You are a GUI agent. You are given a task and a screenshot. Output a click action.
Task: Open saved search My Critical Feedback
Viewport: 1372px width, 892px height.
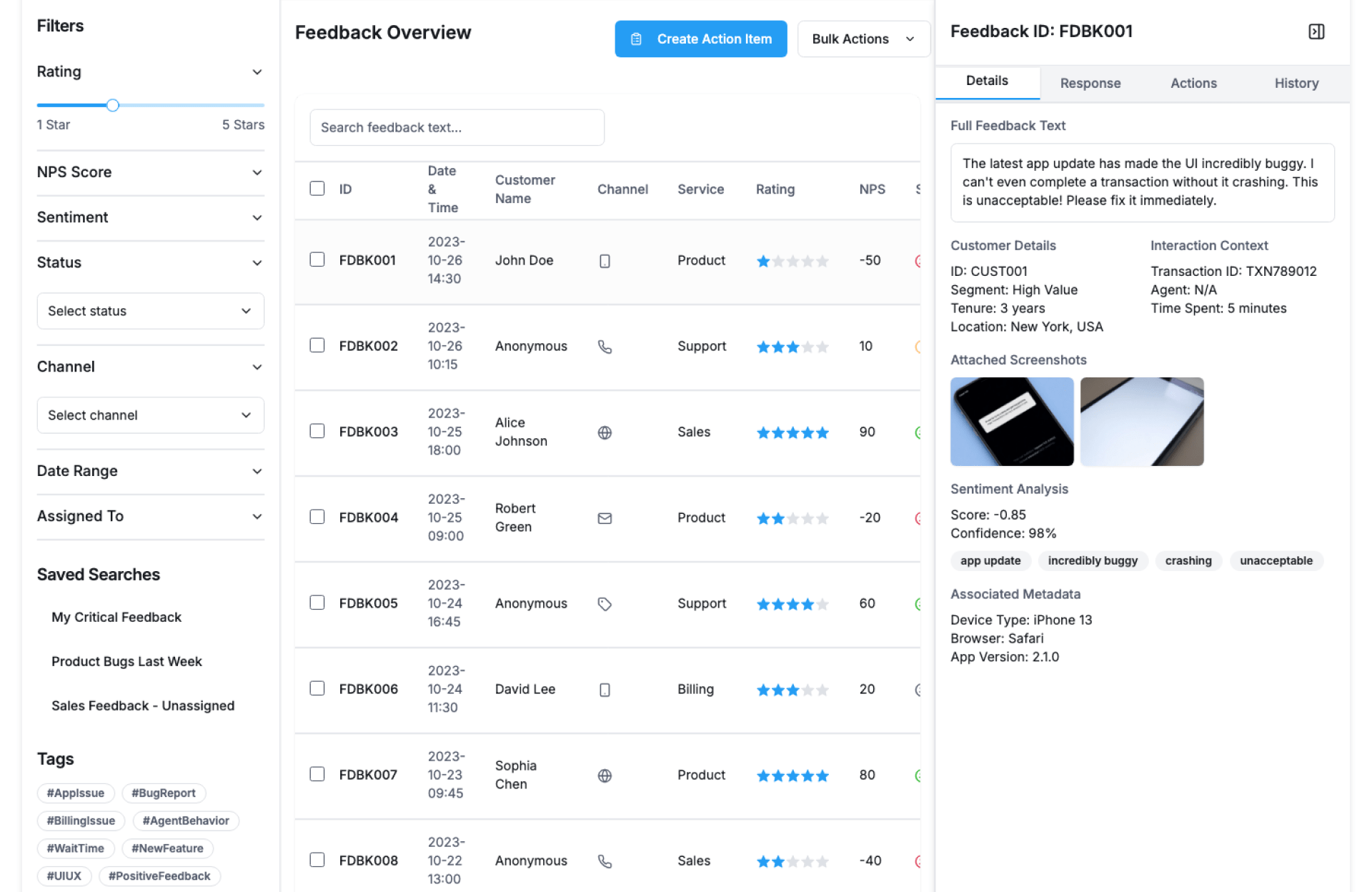click(x=116, y=617)
